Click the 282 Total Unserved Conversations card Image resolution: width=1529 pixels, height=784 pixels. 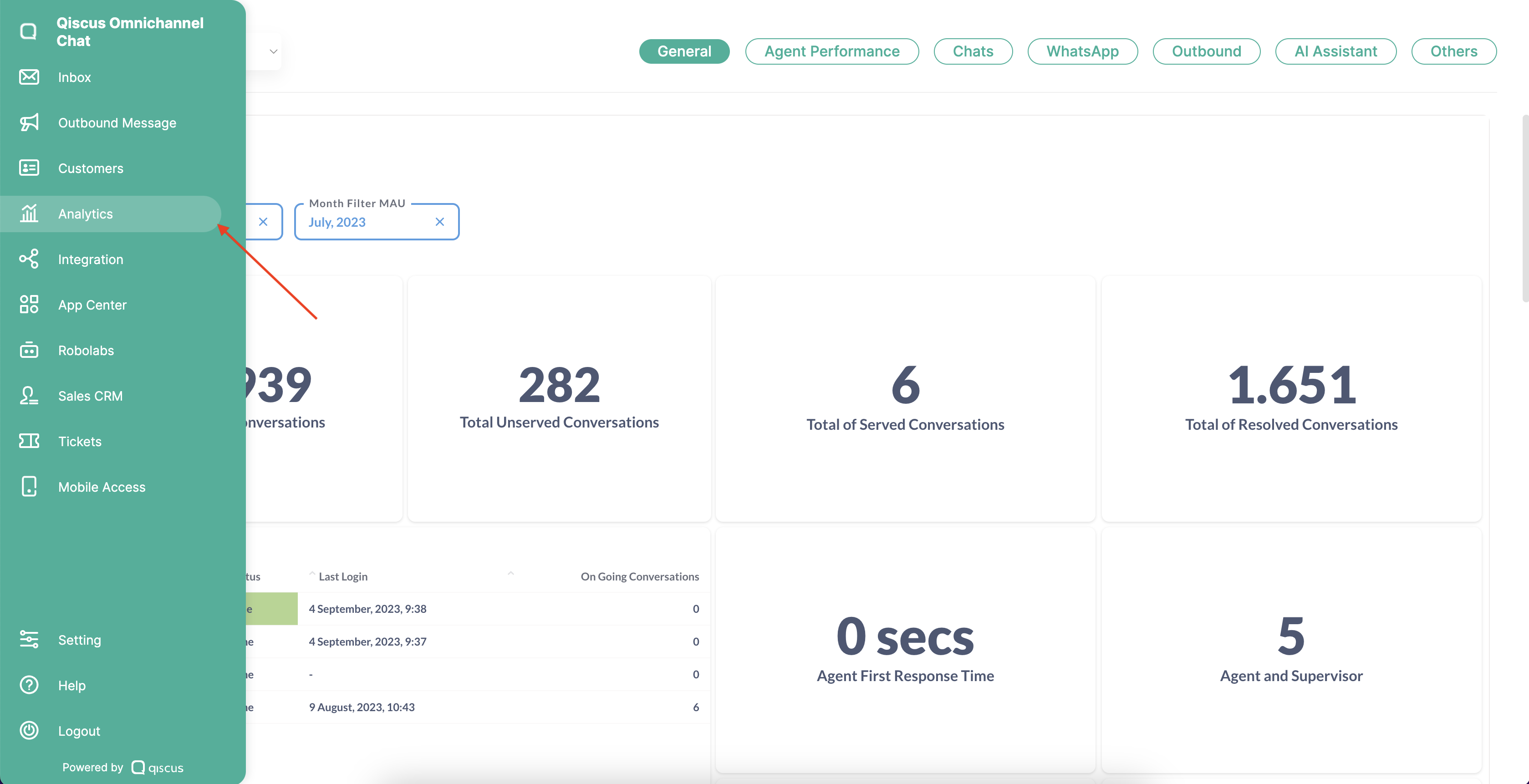click(559, 399)
